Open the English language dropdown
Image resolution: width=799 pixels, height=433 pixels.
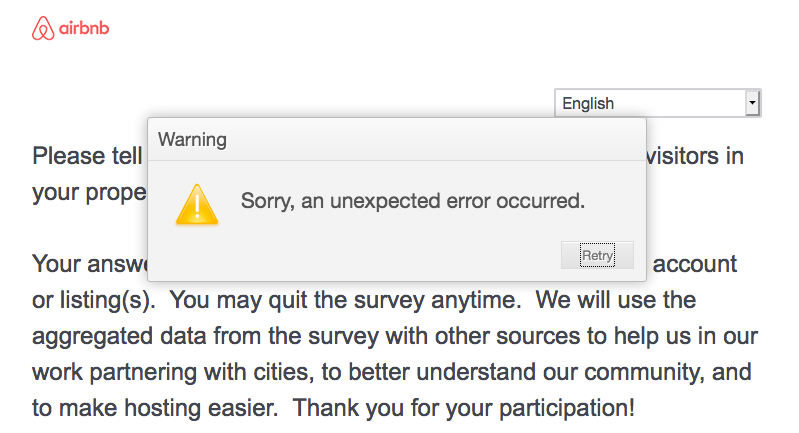click(x=650, y=103)
